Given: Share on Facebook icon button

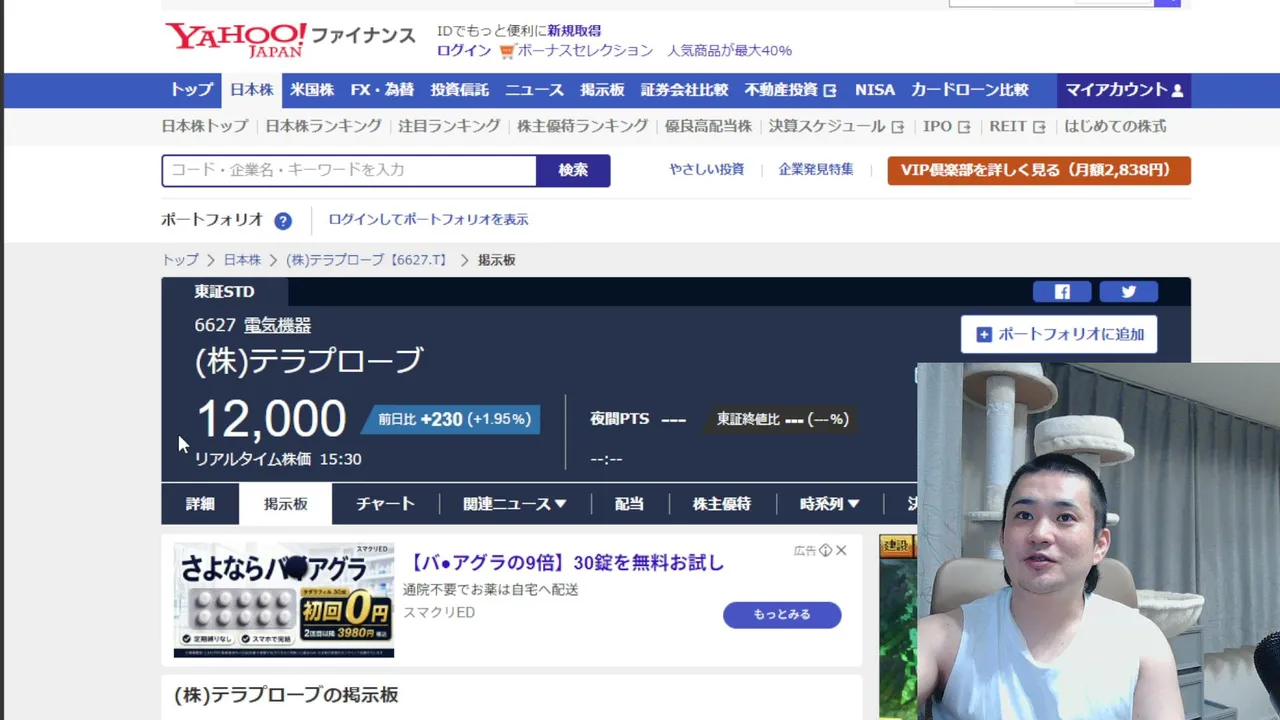Looking at the screenshot, I should [1062, 292].
